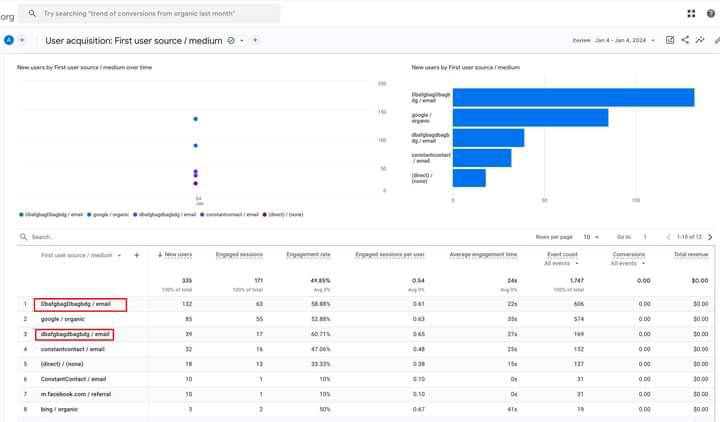
Task: Focus the top Analytics search field
Action: click(x=149, y=13)
